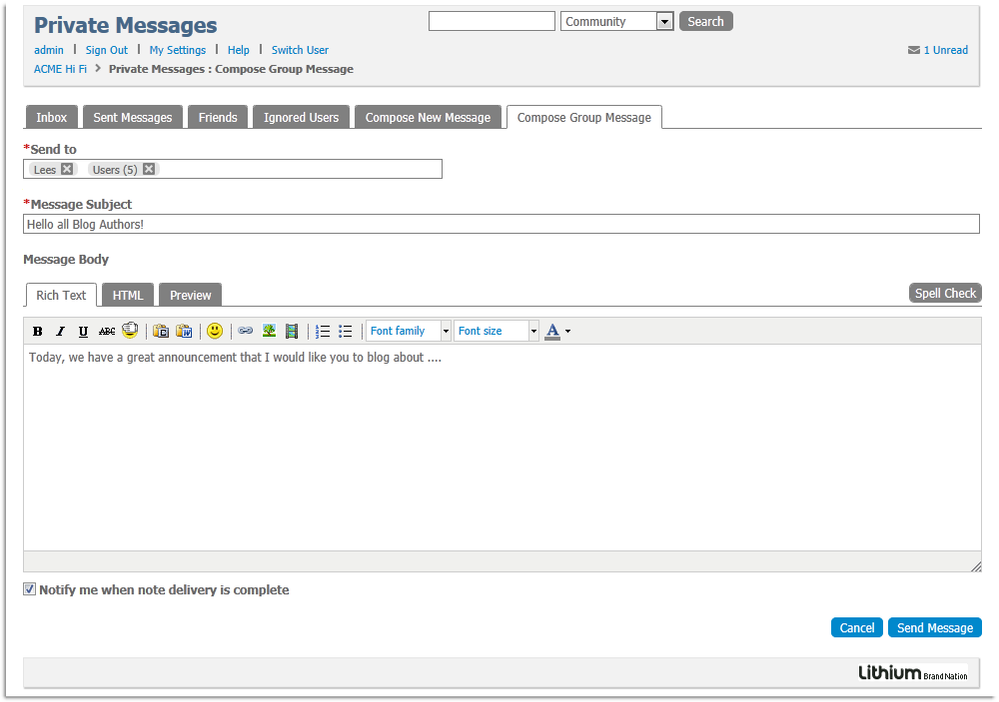Insert a numbered list
The height and width of the screenshot is (702, 999).
[322, 331]
